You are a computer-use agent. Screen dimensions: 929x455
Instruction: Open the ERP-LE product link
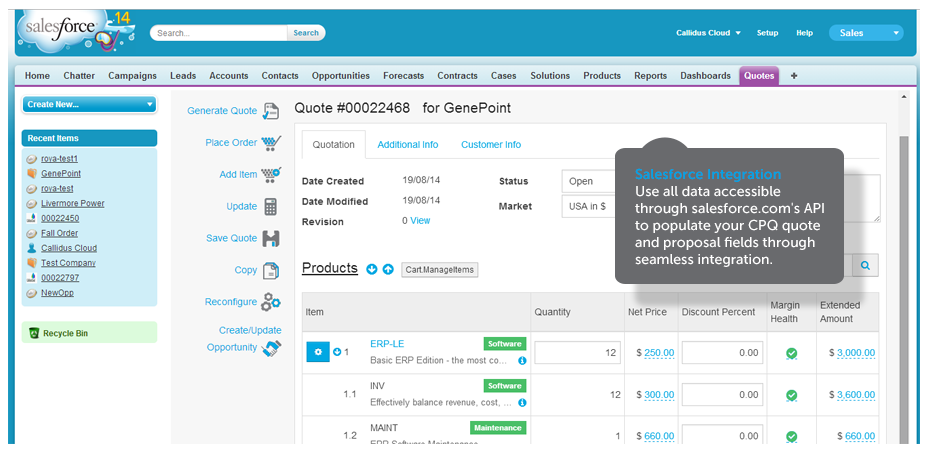tap(387, 344)
